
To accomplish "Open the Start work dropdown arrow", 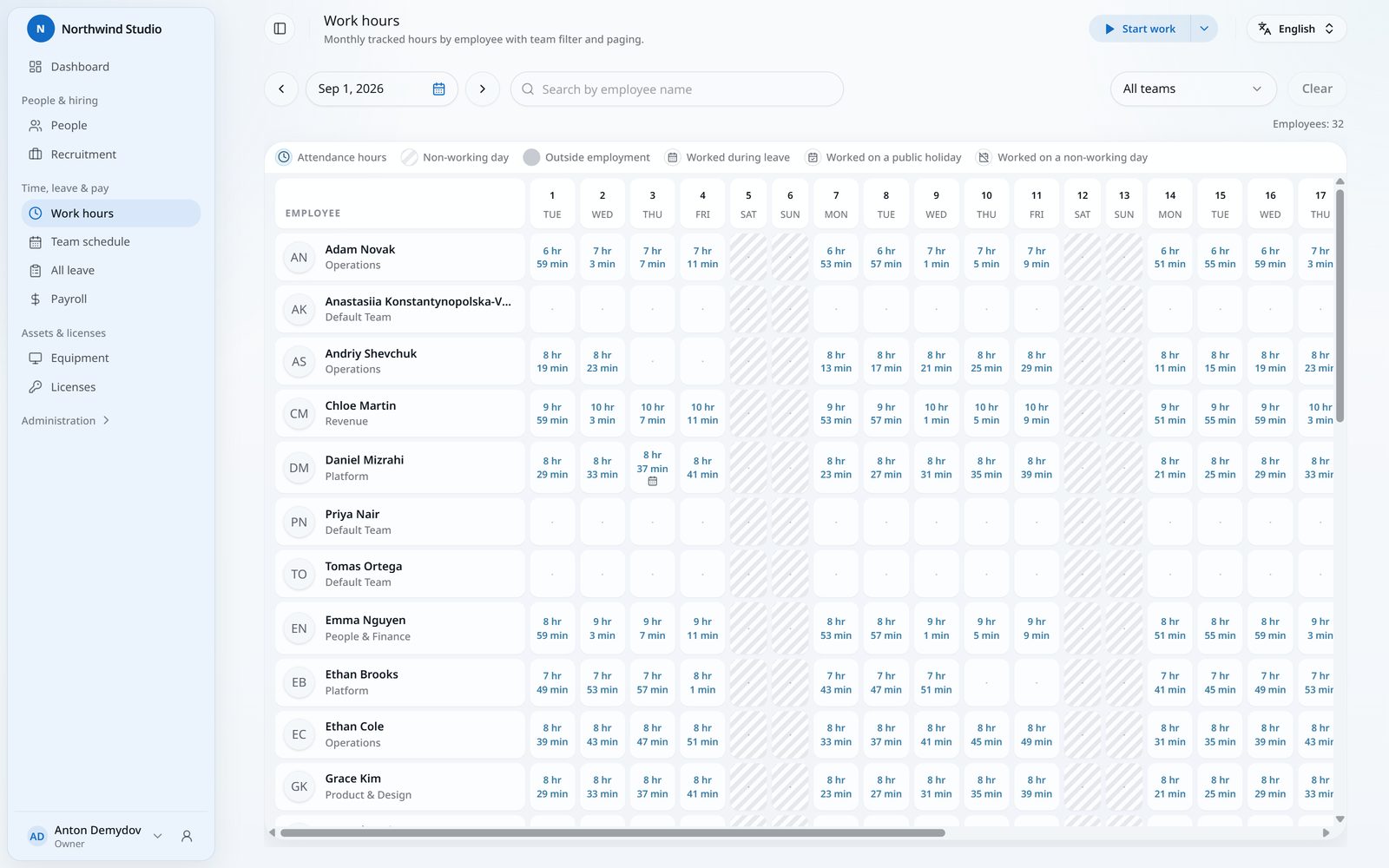I will click(x=1204, y=29).
